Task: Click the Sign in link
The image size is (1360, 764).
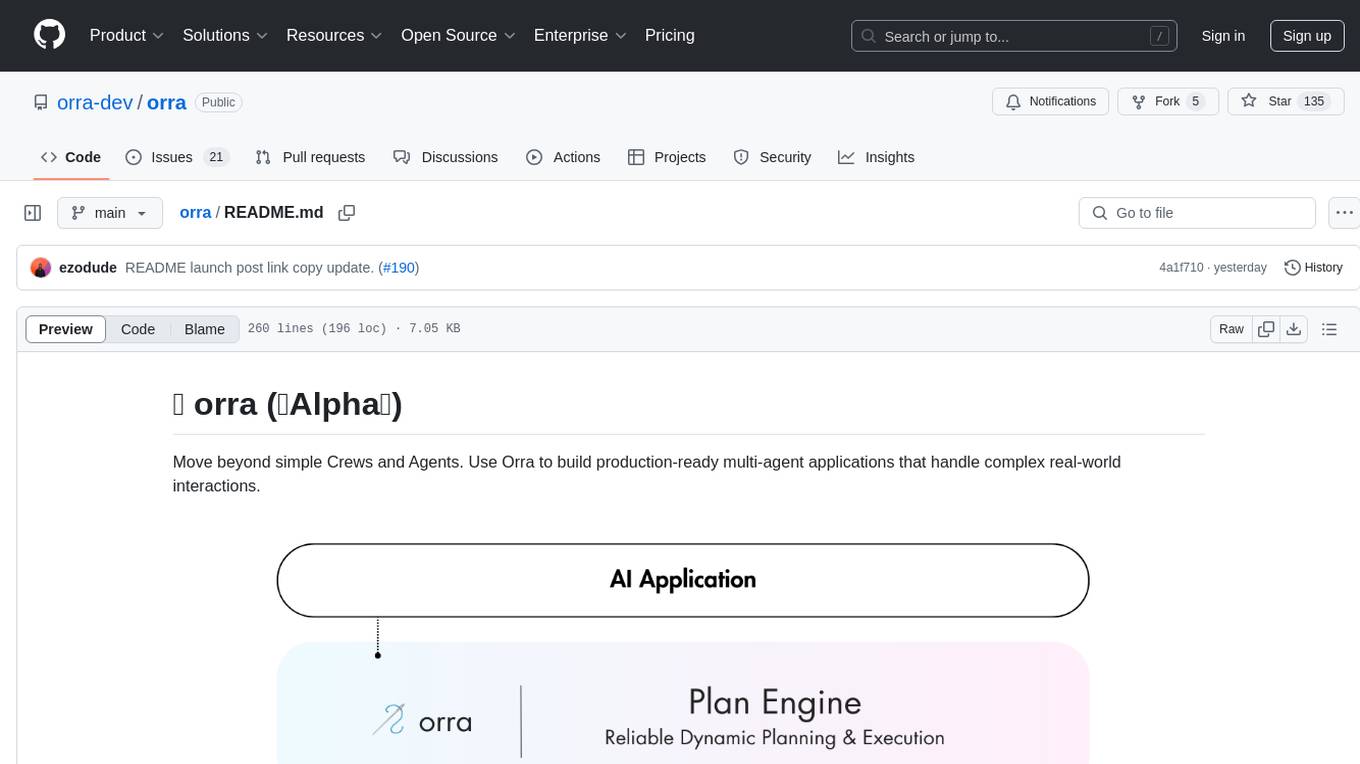Action: [x=1223, y=36]
